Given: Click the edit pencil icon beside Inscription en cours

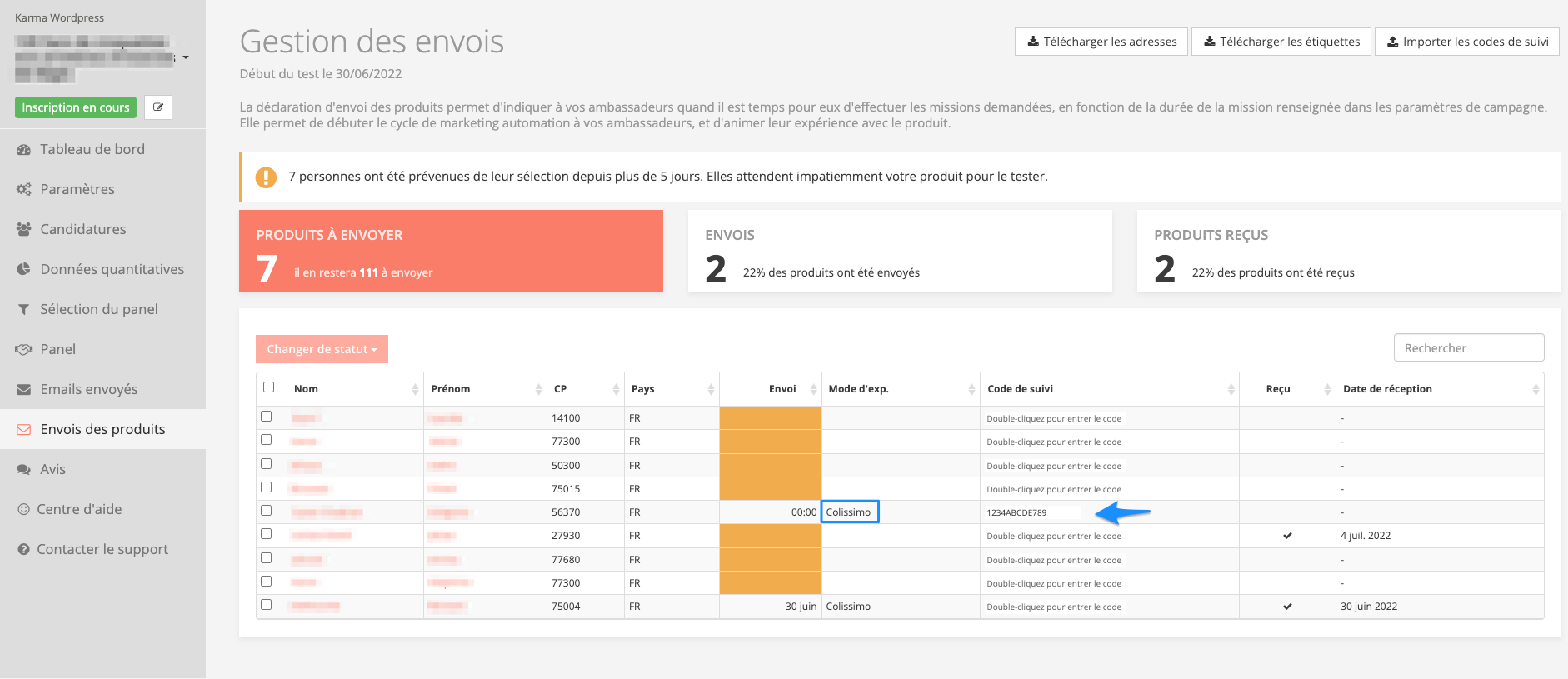Looking at the screenshot, I should click(x=158, y=107).
